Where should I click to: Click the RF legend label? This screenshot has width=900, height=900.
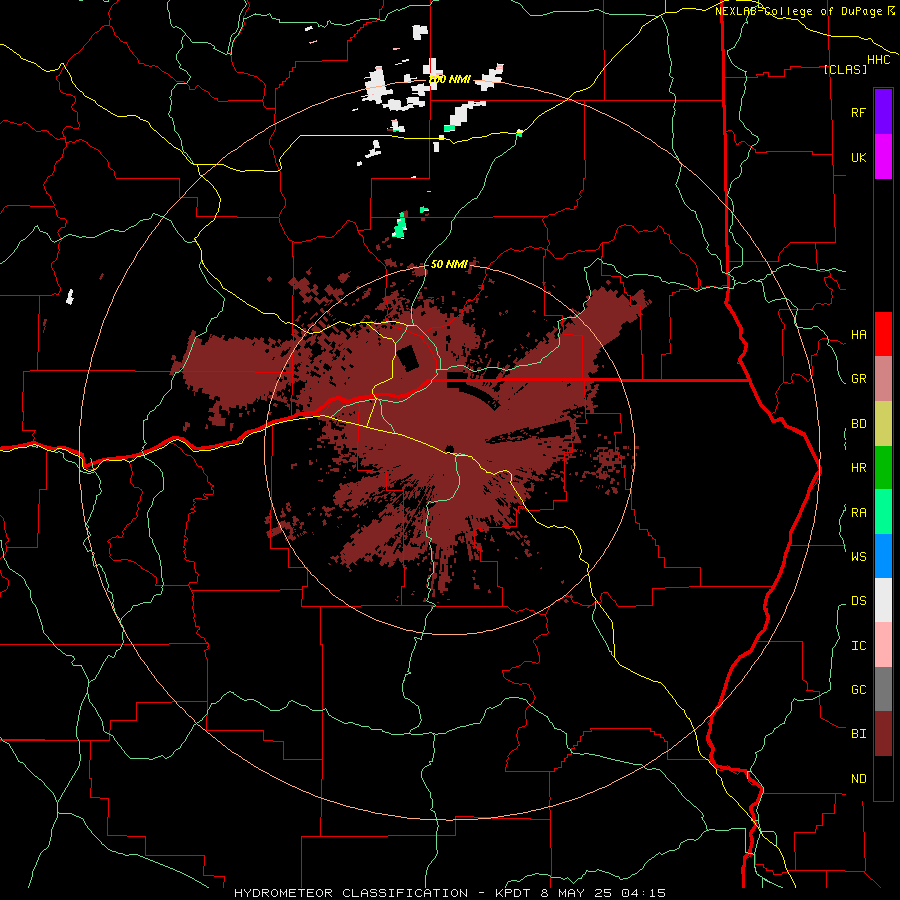tap(858, 112)
